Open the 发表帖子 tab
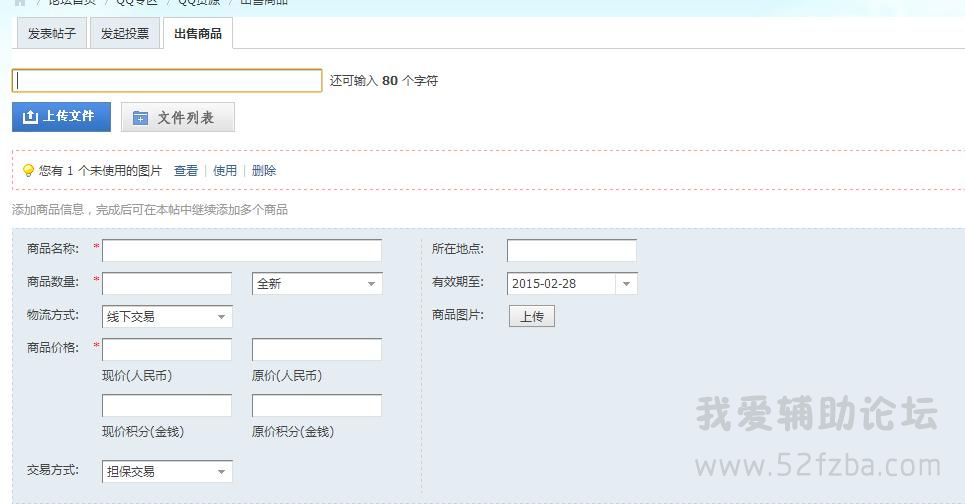 (52, 33)
